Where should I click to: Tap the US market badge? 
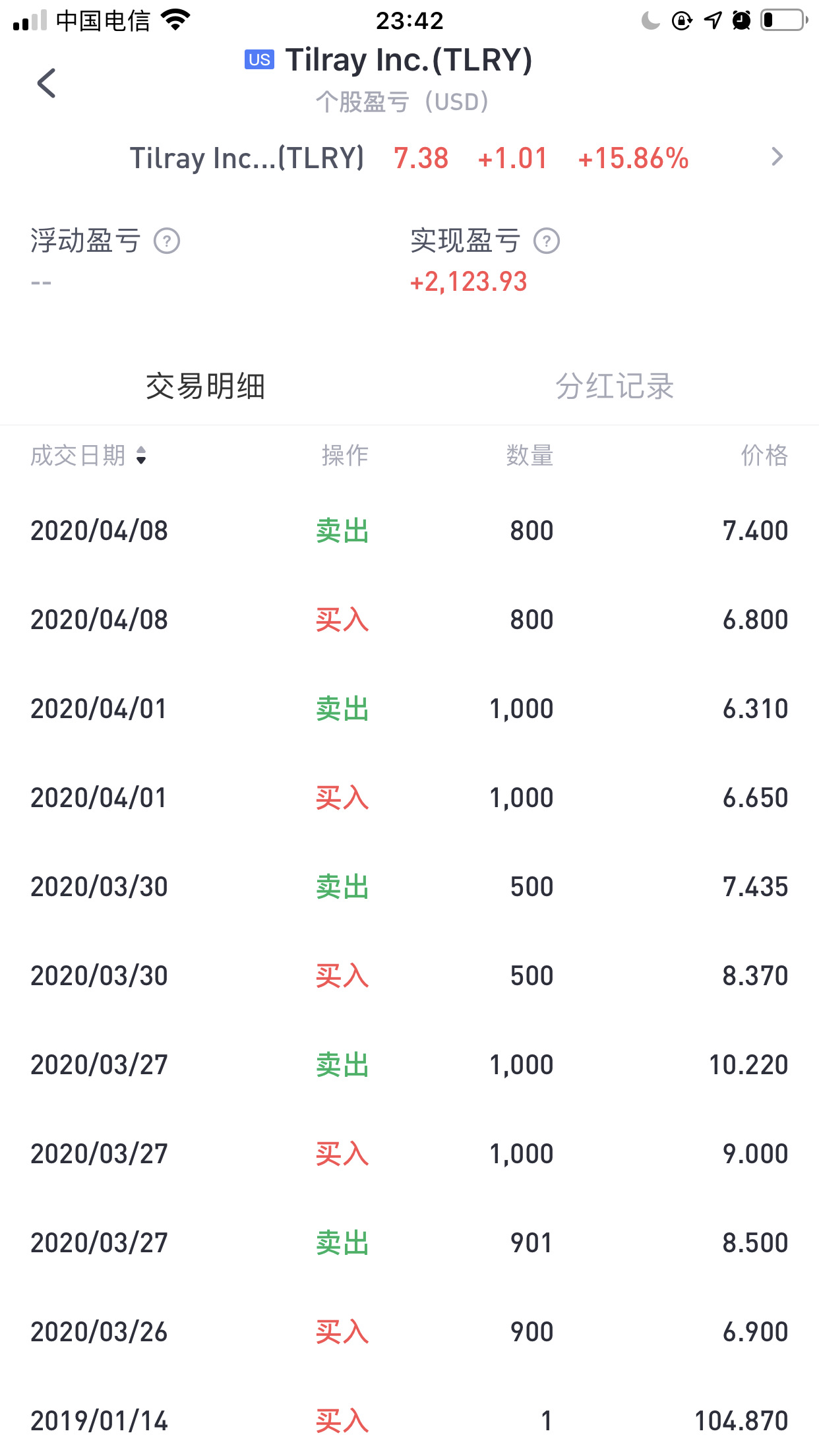(259, 60)
